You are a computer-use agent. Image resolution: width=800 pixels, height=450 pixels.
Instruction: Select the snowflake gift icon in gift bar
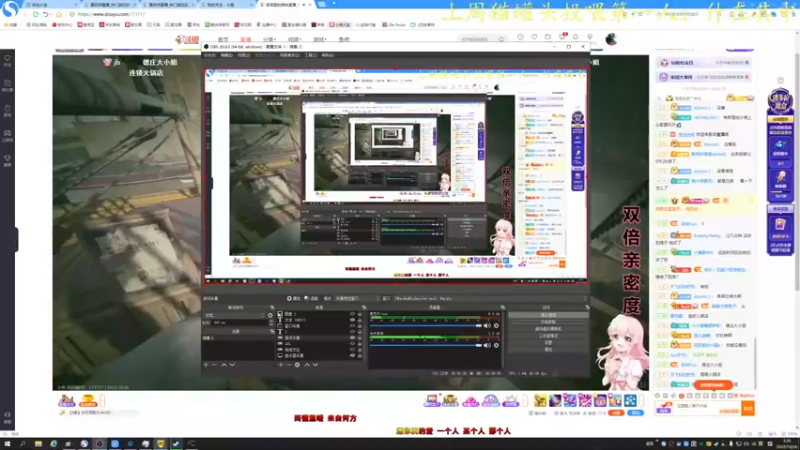point(630,401)
